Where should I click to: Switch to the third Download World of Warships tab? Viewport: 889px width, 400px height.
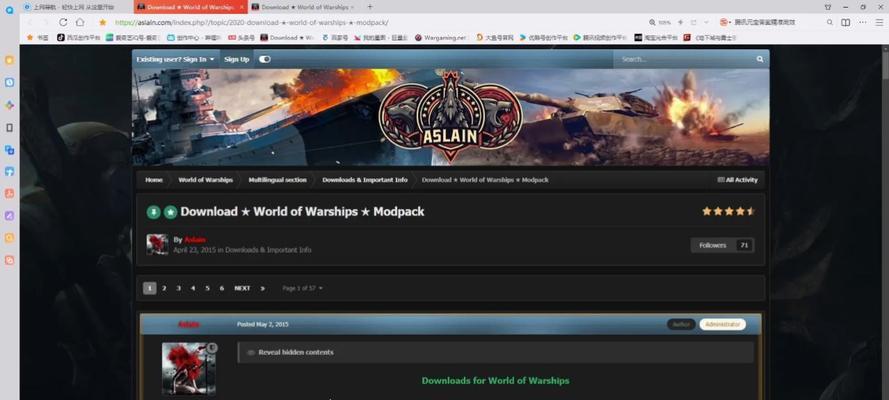coord(304,7)
